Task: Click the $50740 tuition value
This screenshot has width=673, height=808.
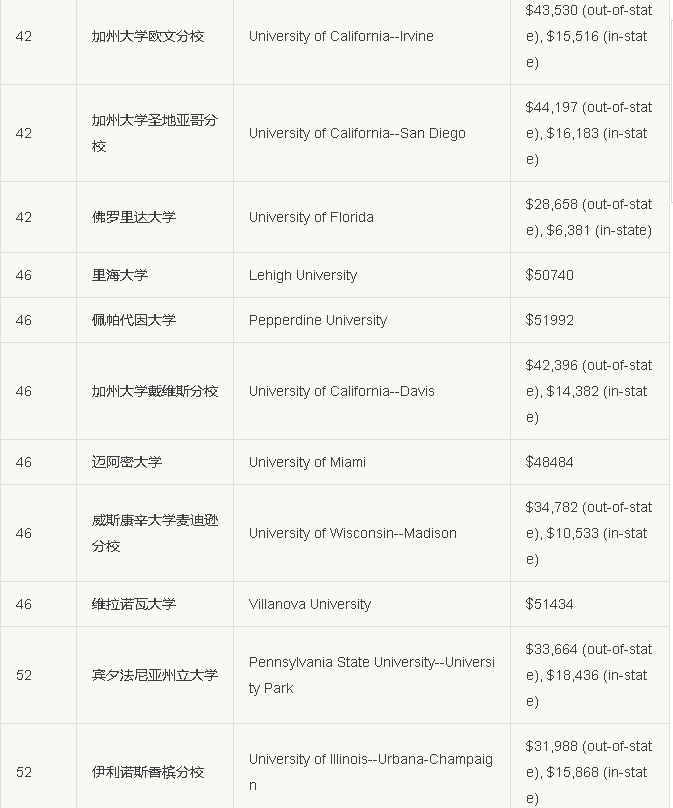Action: (x=549, y=275)
